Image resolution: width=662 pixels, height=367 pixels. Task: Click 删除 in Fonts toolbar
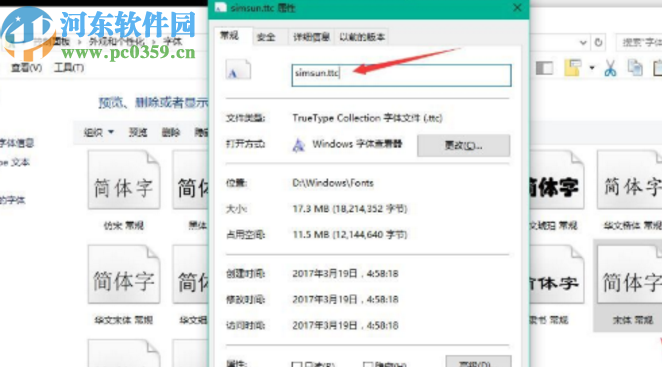tap(171, 132)
